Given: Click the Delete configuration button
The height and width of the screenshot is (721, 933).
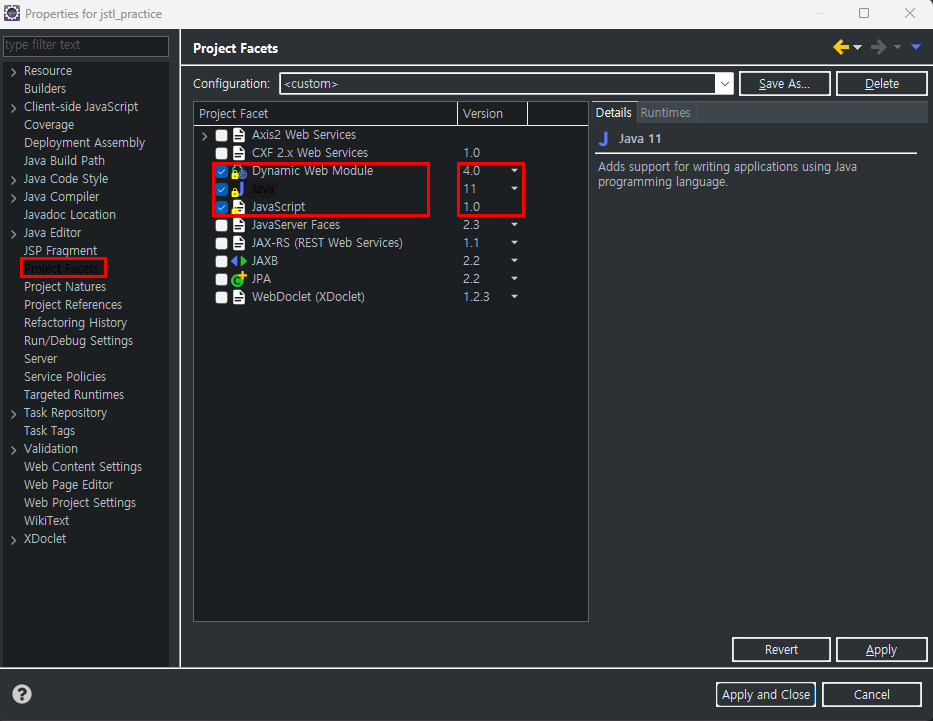Looking at the screenshot, I should pyautogui.click(x=881, y=84).
